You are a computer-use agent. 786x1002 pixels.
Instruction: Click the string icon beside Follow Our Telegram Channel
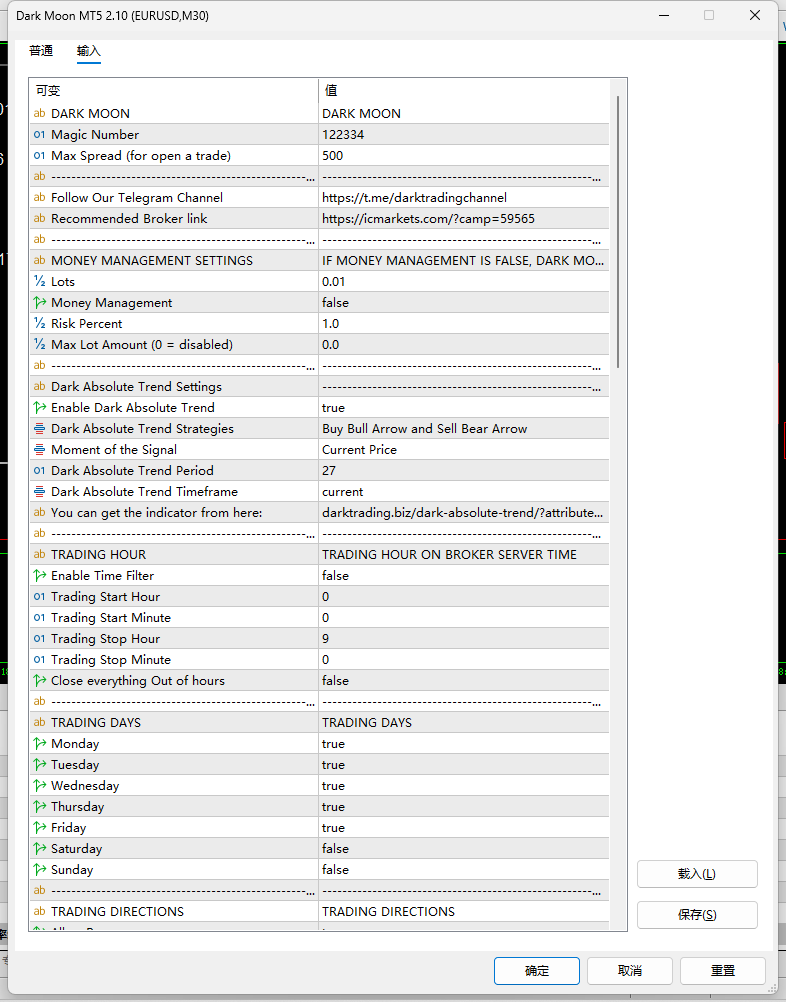[40, 197]
